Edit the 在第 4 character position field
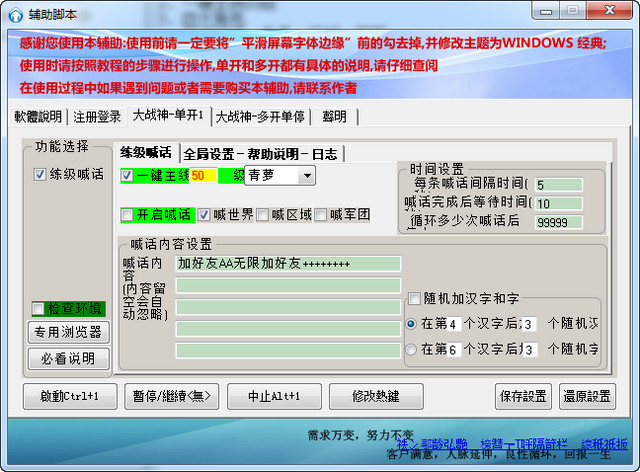This screenshot has height=472, width=640. [x=454, y=325]
